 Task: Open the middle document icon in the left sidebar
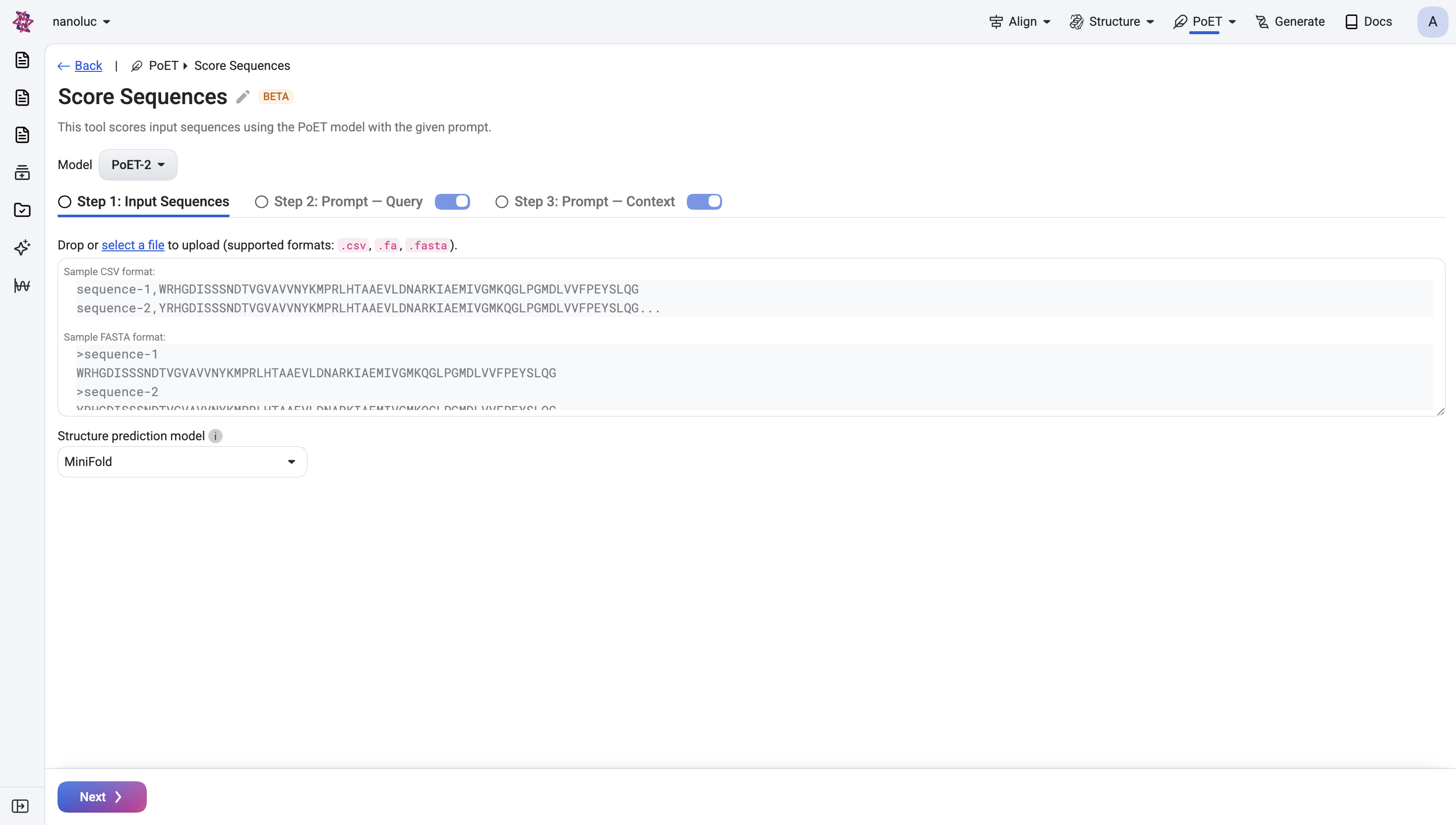(22, 98)
